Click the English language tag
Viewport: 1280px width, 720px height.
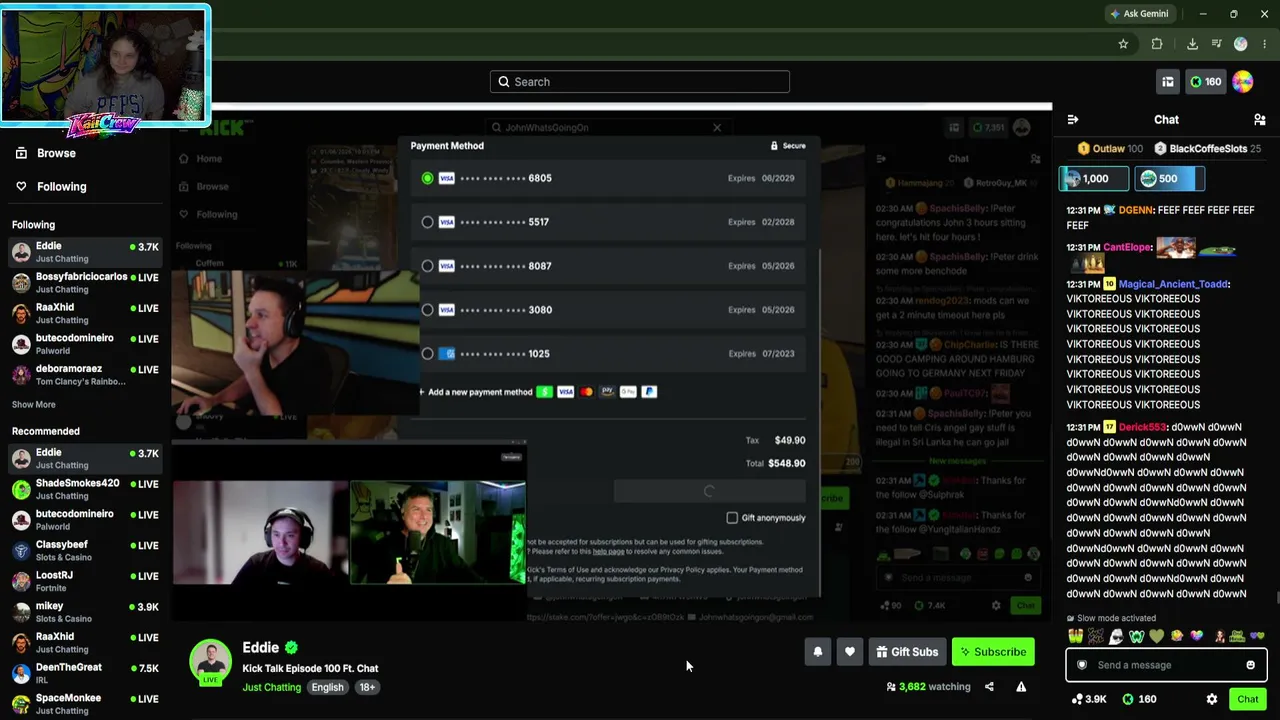point(327,688)
